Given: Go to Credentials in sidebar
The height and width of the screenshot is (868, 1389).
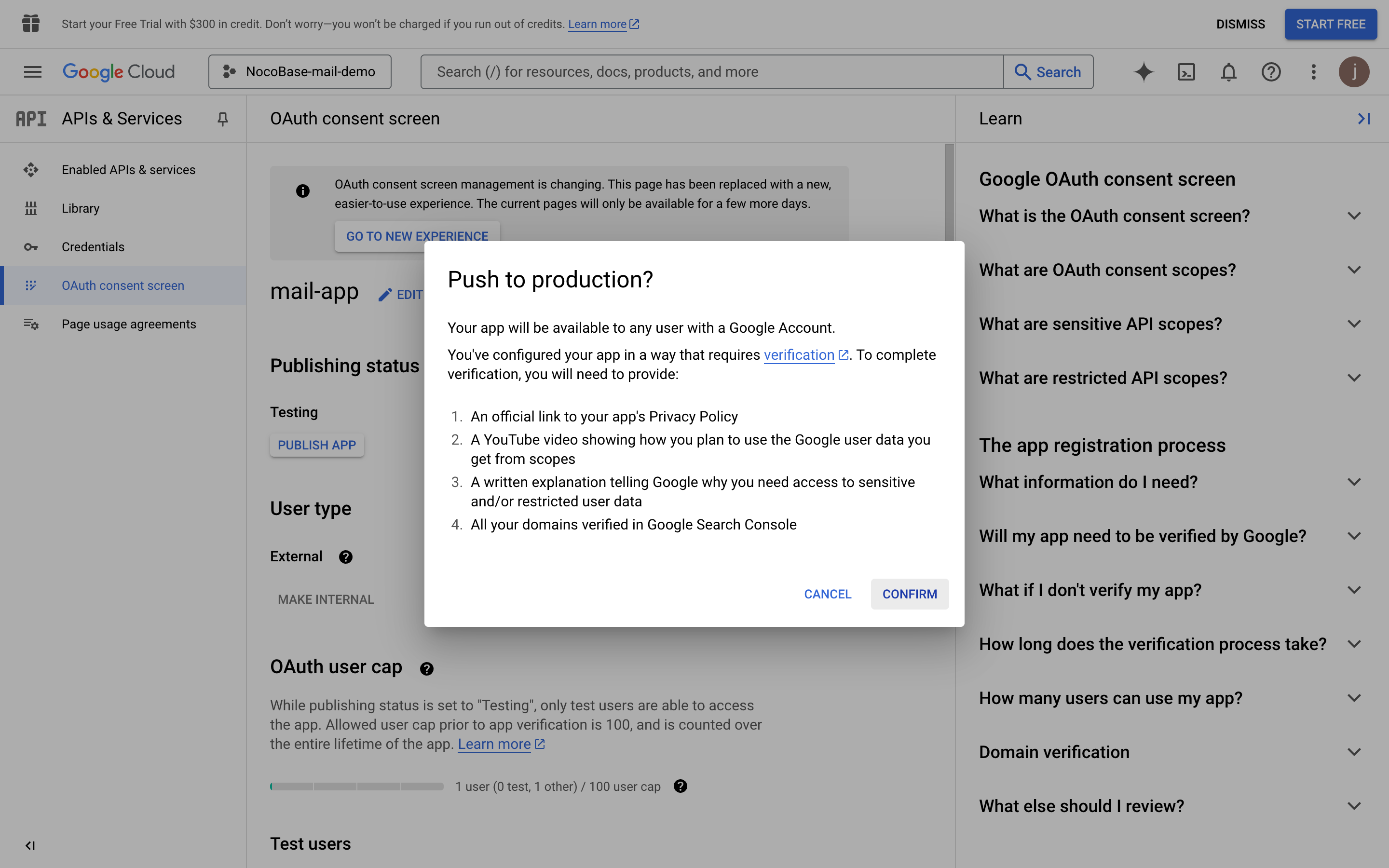Looking at the screenshot, I should [93, 247].
